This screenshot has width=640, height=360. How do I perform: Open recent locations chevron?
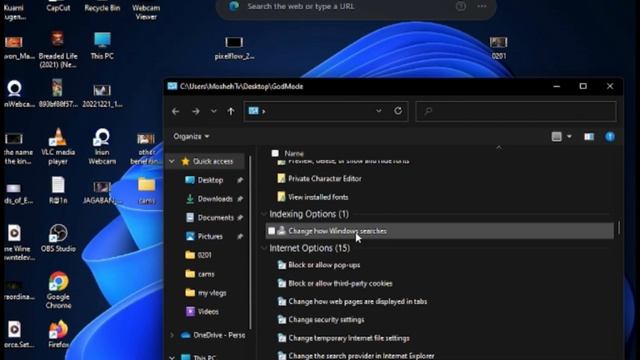[x=213, y=111]
